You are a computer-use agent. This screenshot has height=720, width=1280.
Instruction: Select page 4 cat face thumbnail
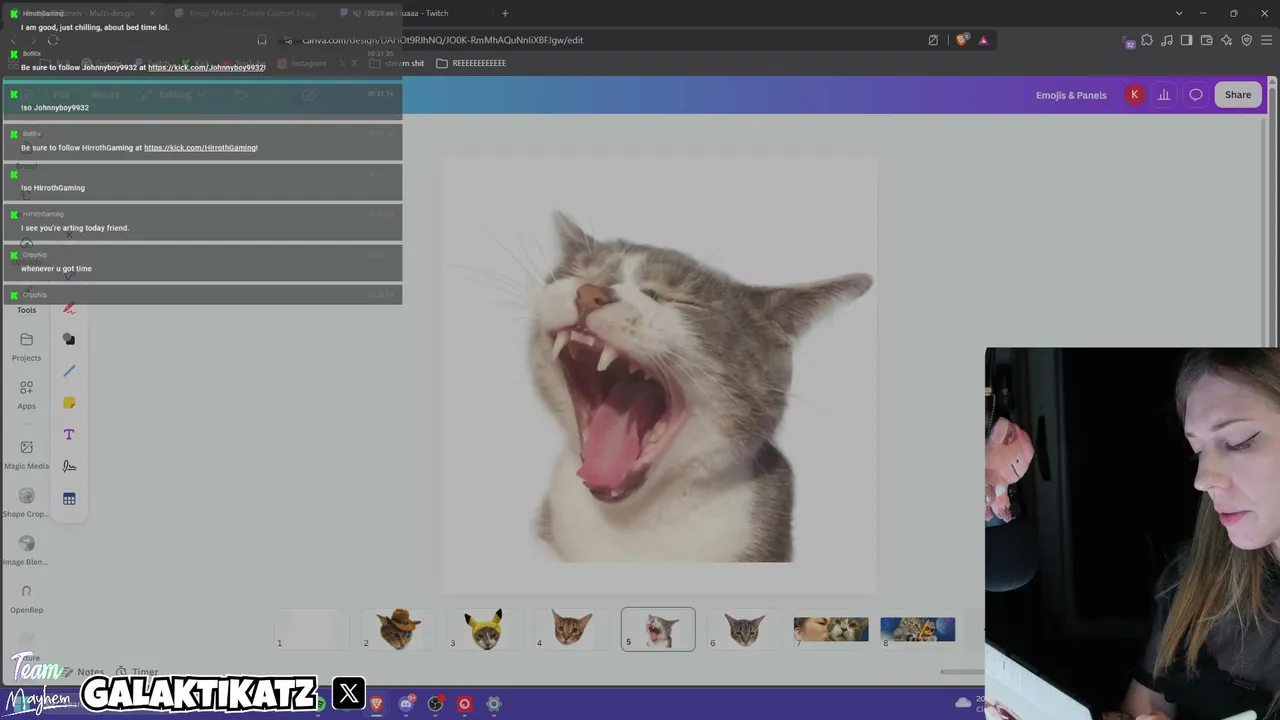coord(571,629)
